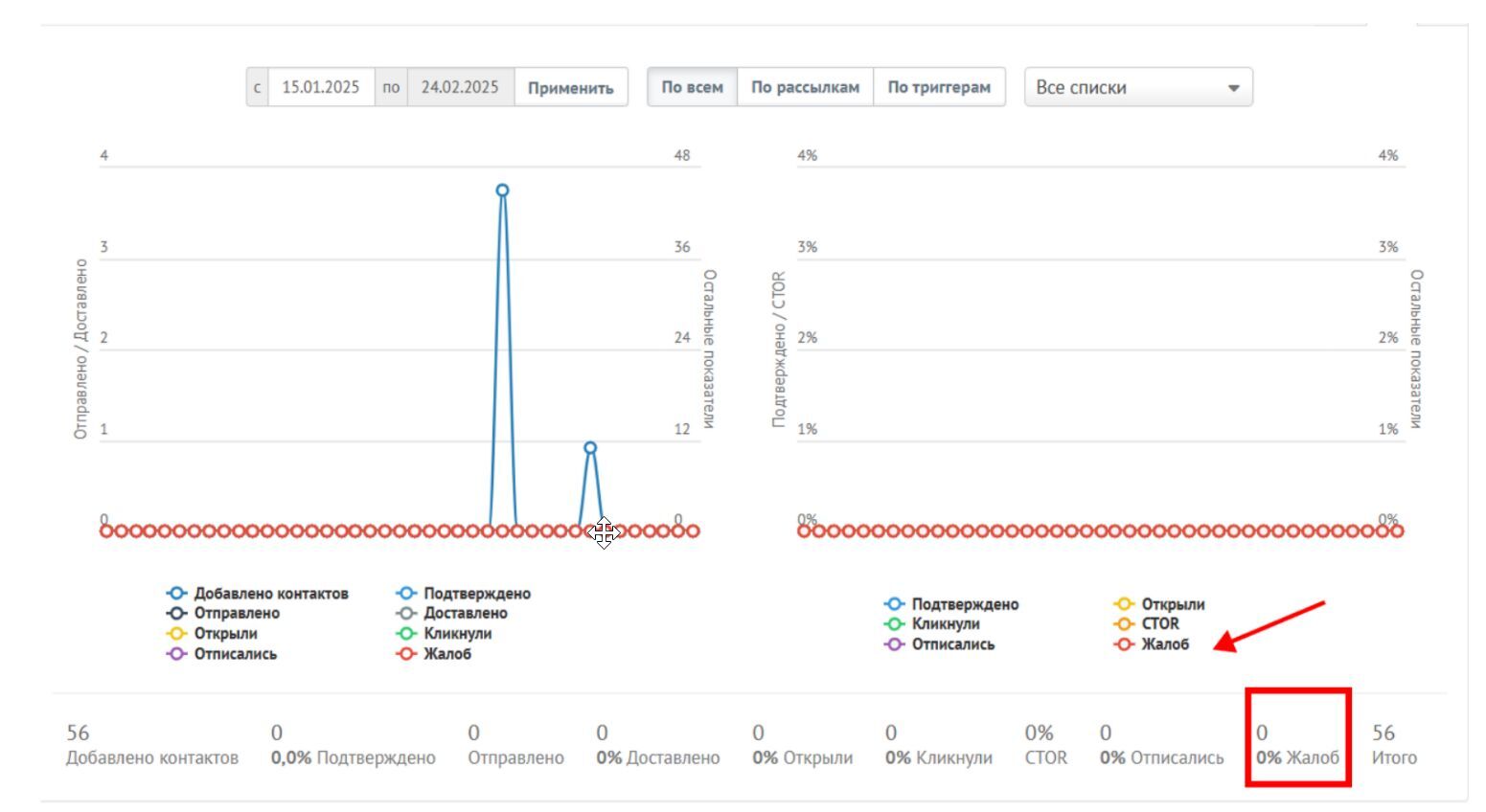
Task: Open the Все списки dropdown
Action: tap(1138, 87)
